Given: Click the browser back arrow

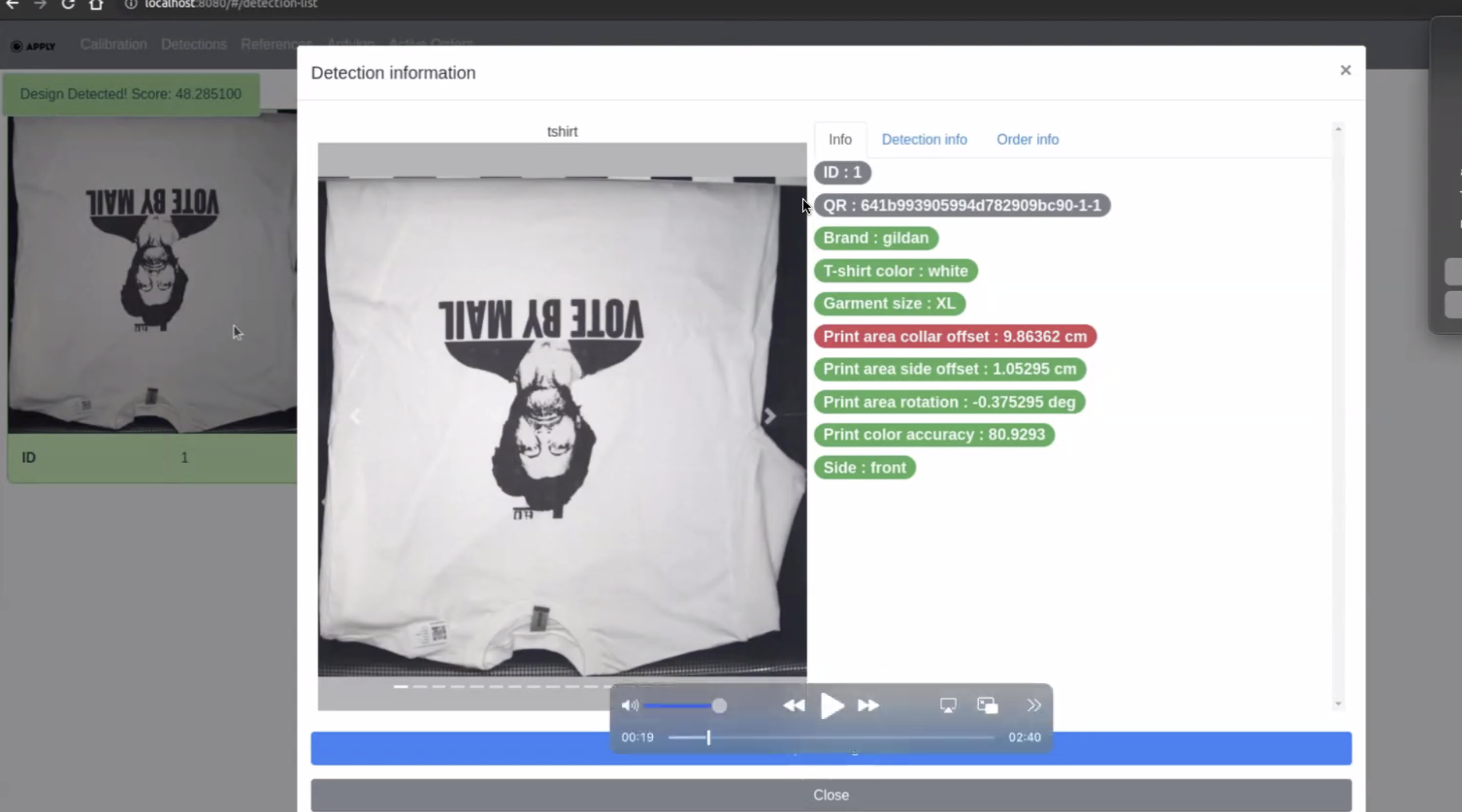Looking at the screenshot, I should coord(12,5).
